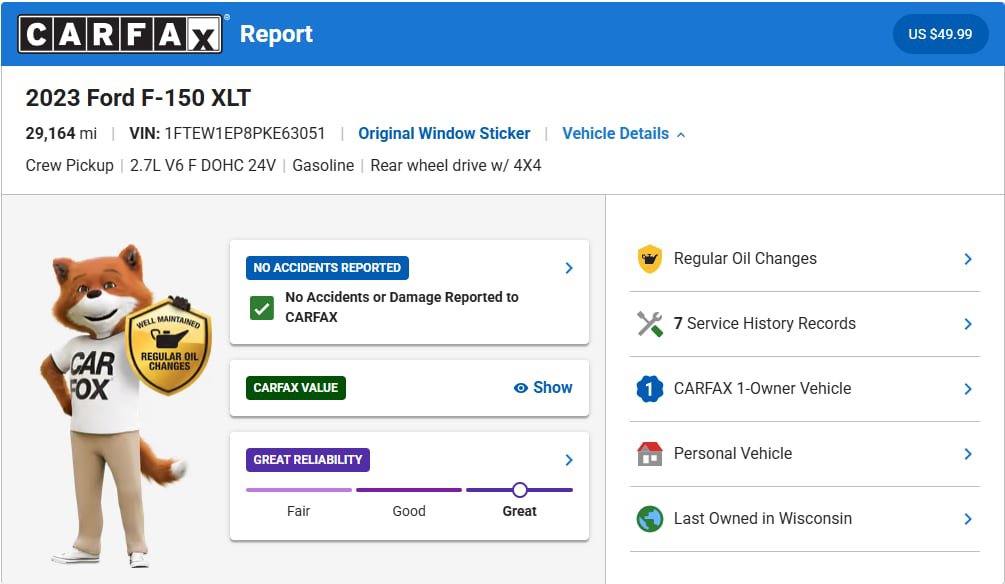
Task: Click the wrench Service History icon
Action: [649, 324]
